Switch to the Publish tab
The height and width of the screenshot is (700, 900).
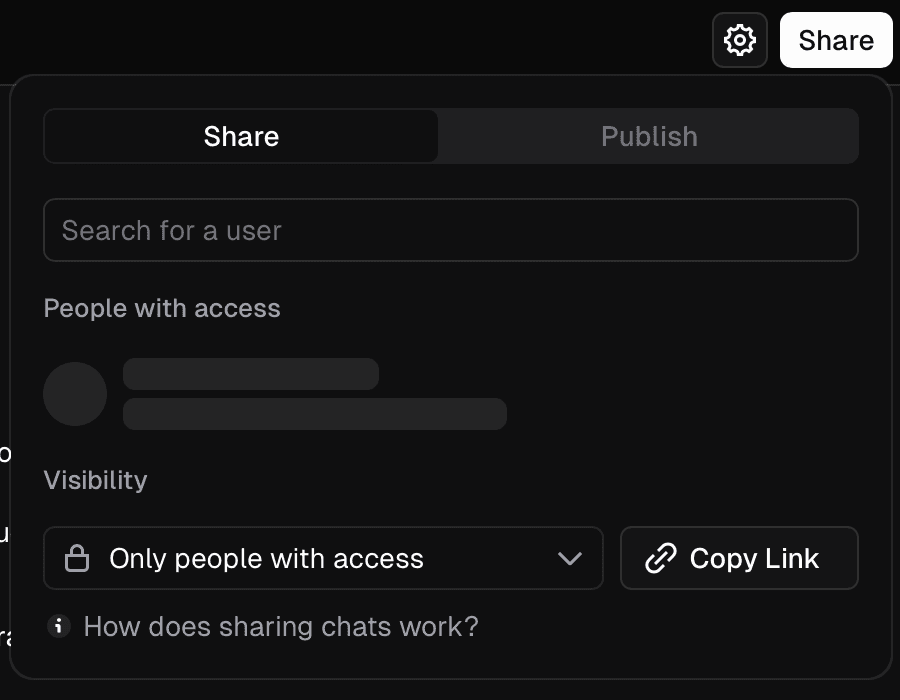(x=649, y=136)
